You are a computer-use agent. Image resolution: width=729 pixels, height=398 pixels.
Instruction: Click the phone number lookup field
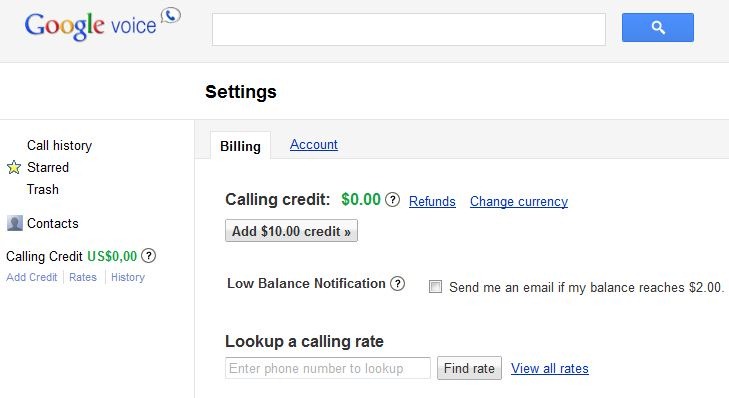coord(328,368)
